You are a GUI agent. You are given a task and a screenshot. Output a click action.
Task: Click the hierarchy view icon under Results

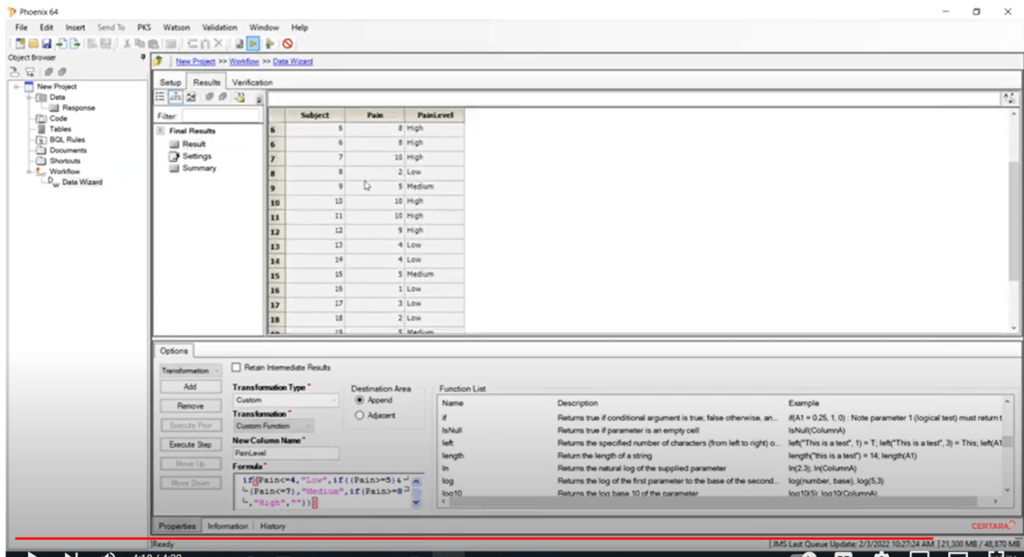coord(176,97)
